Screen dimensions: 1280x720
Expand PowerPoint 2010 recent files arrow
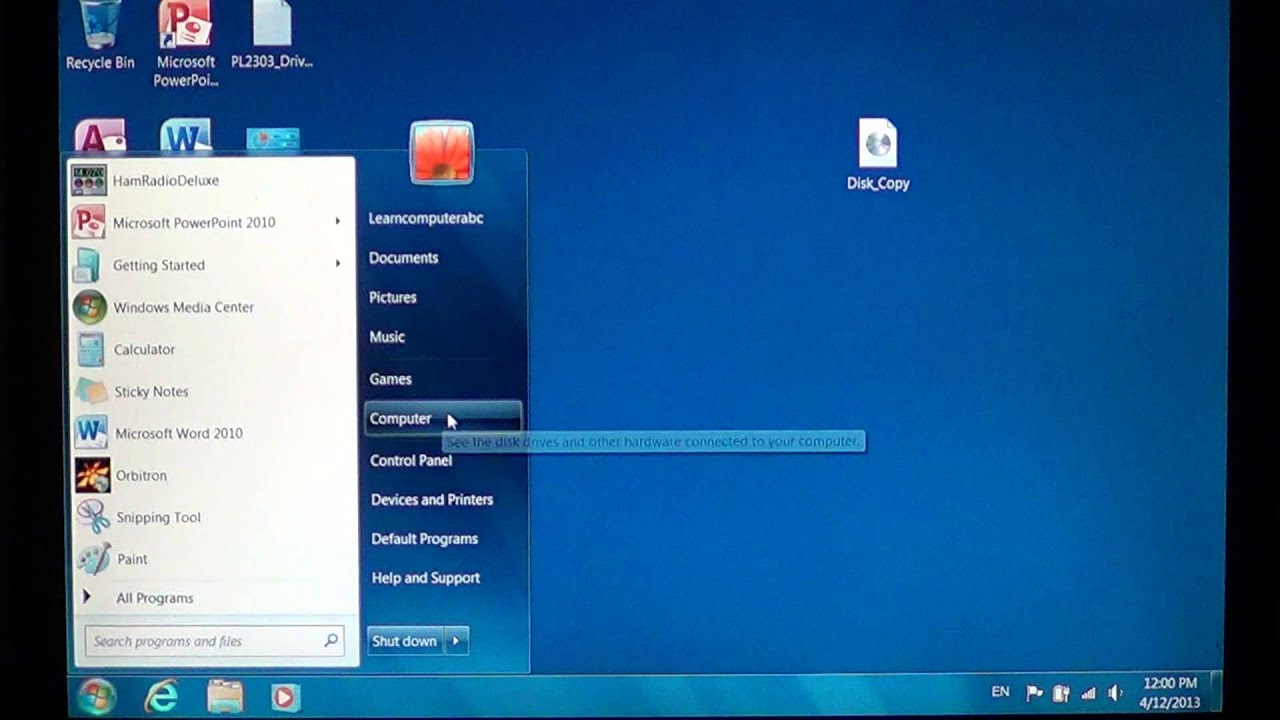click(x=338, y=222)
